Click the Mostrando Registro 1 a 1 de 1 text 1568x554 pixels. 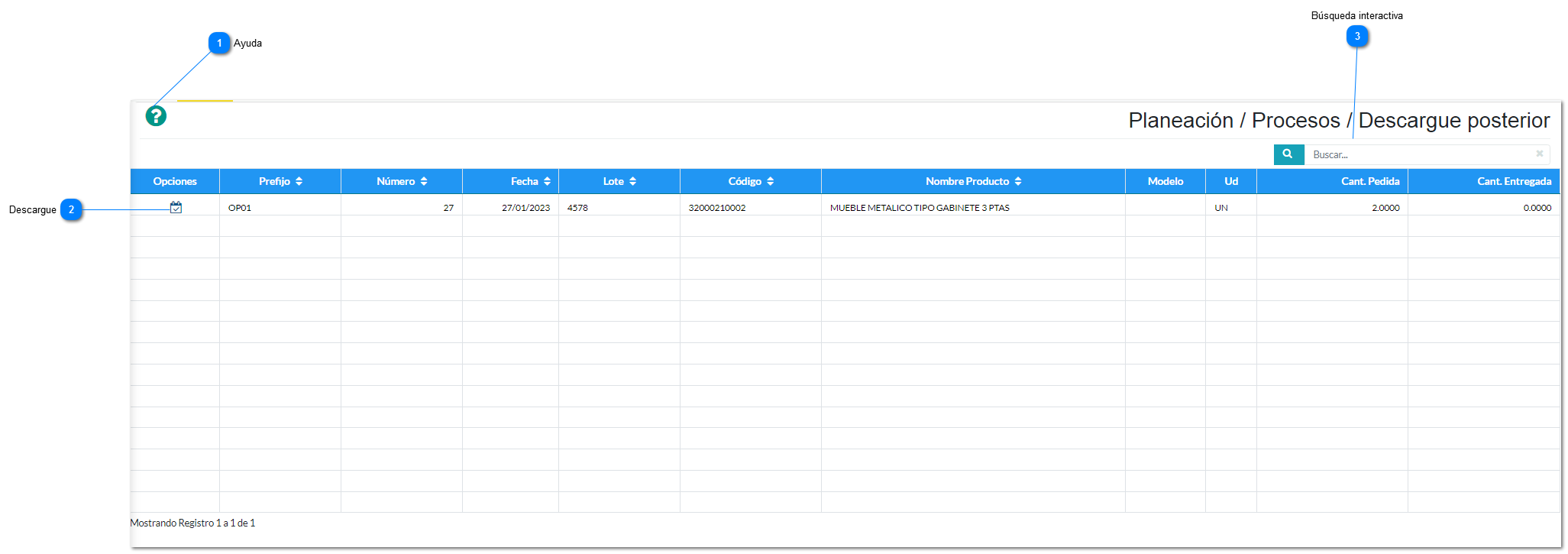click(x=192, y=523)
